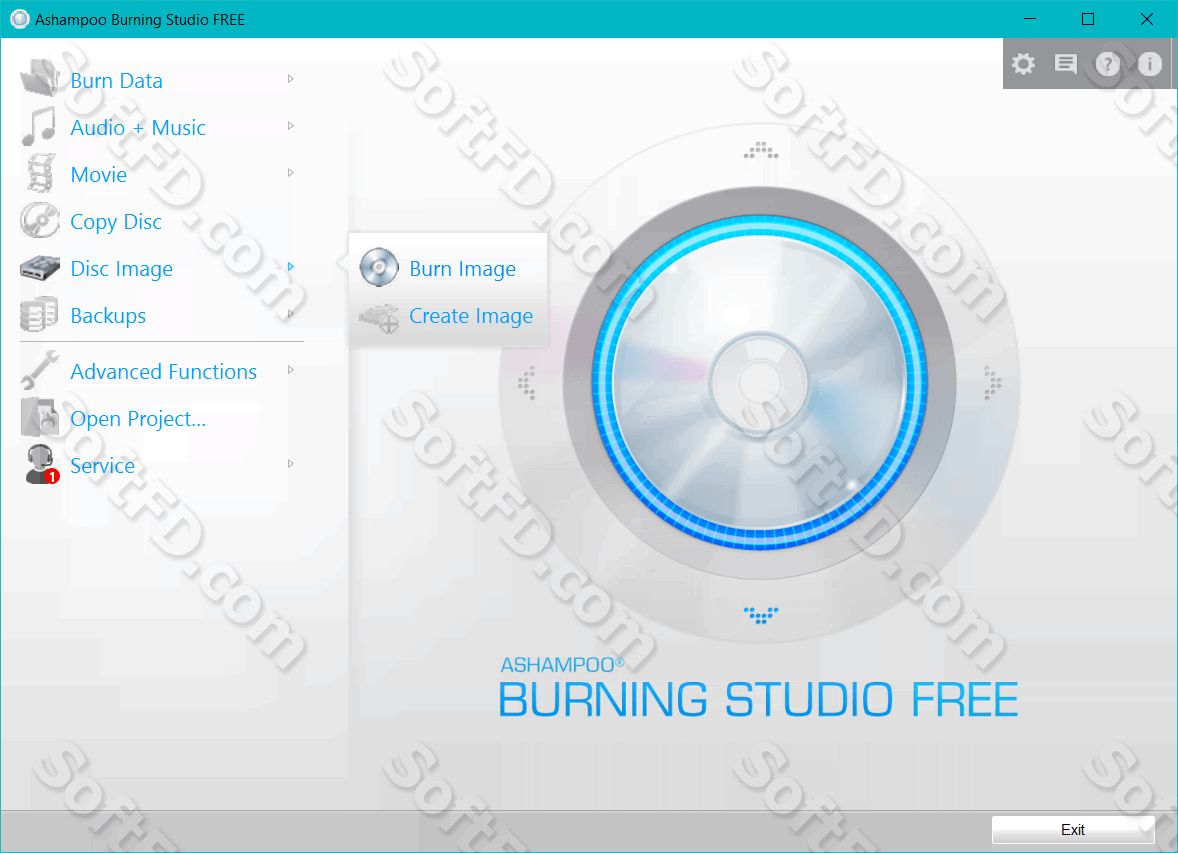Viewport: 1178px width, 853px height.
Task: Click the Disc Image drive icon
Action: pyautogui.click(x=40, y=268)
